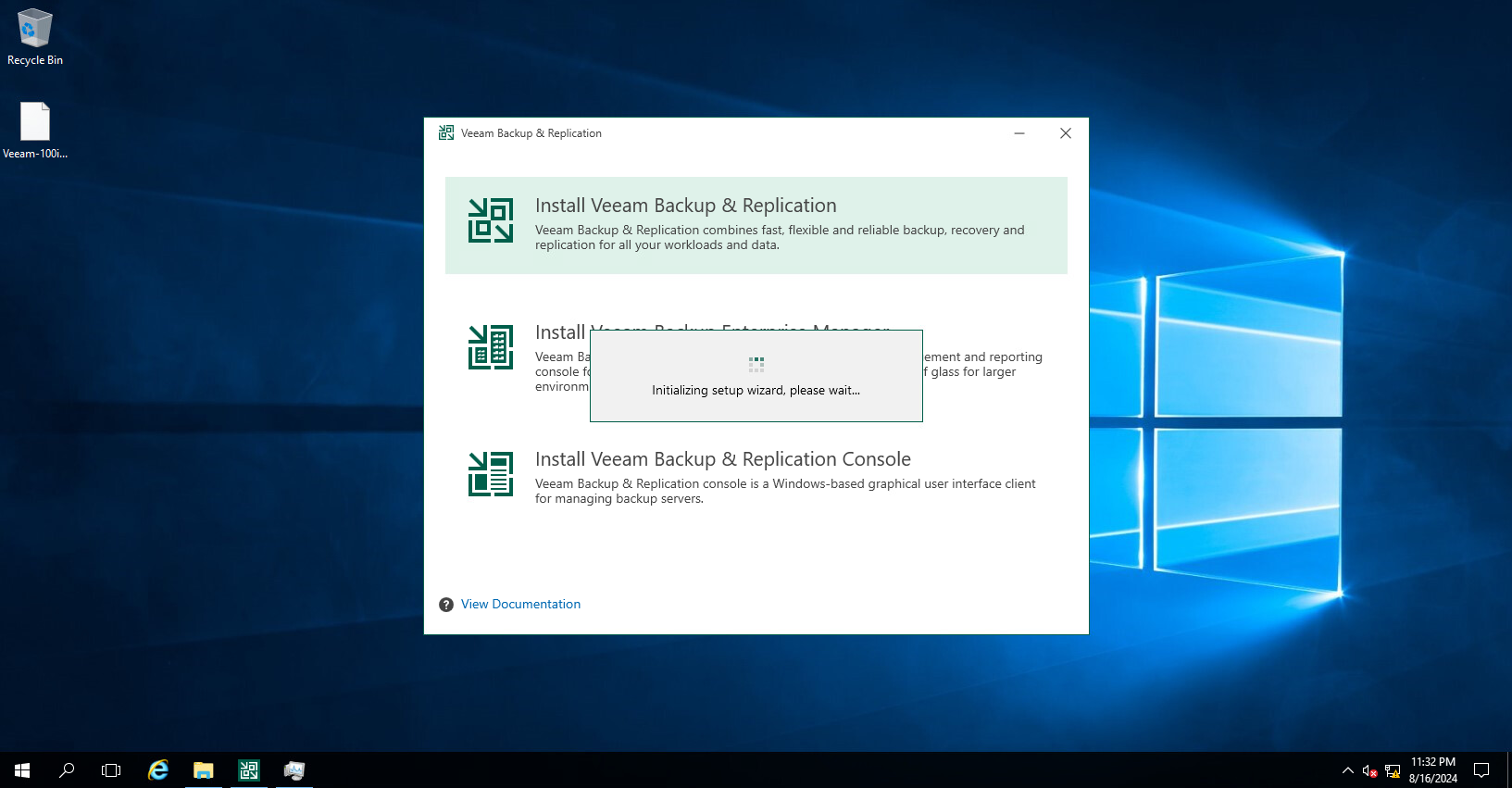
Task: Switch to Veeam setup taskbar button
Action: tap(249, 770)
